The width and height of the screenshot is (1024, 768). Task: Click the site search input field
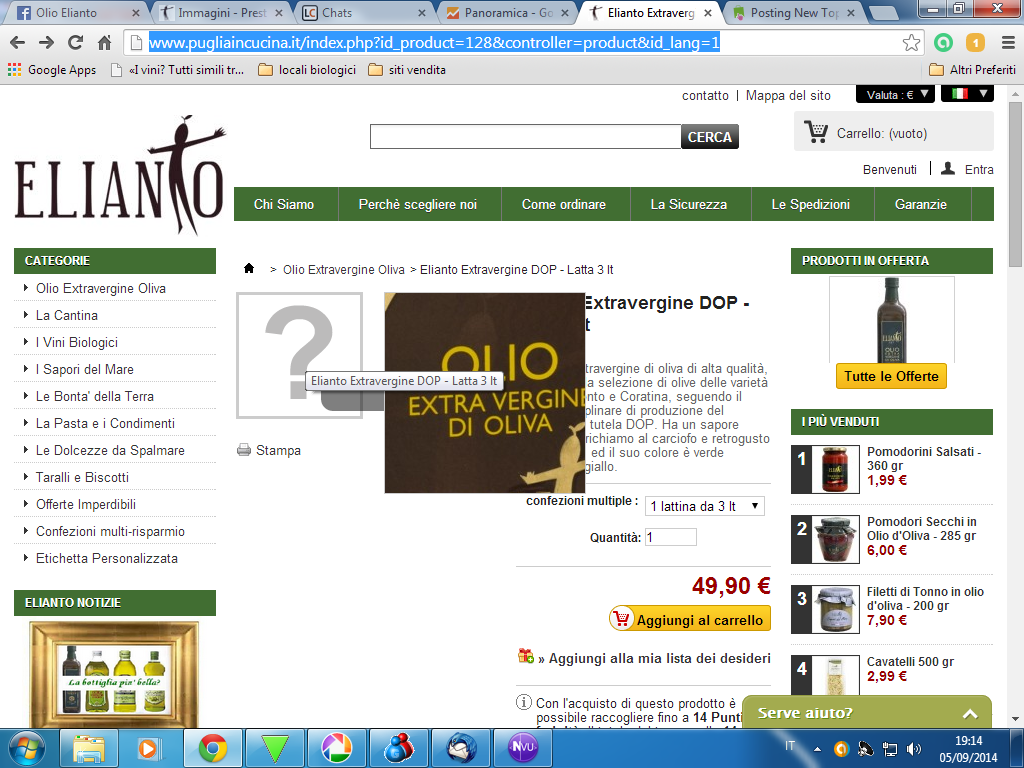click(x=526, y=136)
